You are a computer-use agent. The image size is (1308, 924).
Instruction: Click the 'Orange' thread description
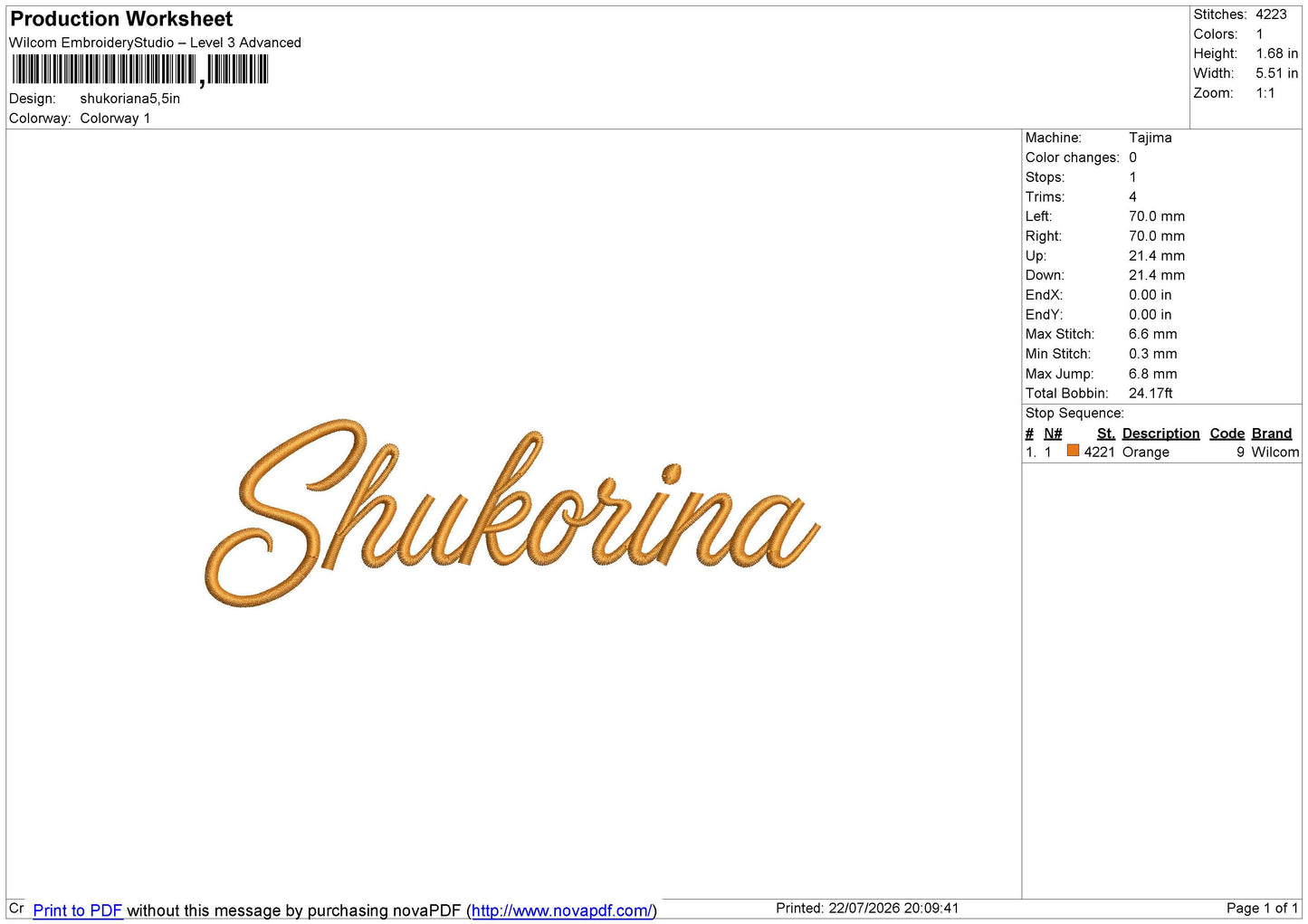[x=1146, y=452]
